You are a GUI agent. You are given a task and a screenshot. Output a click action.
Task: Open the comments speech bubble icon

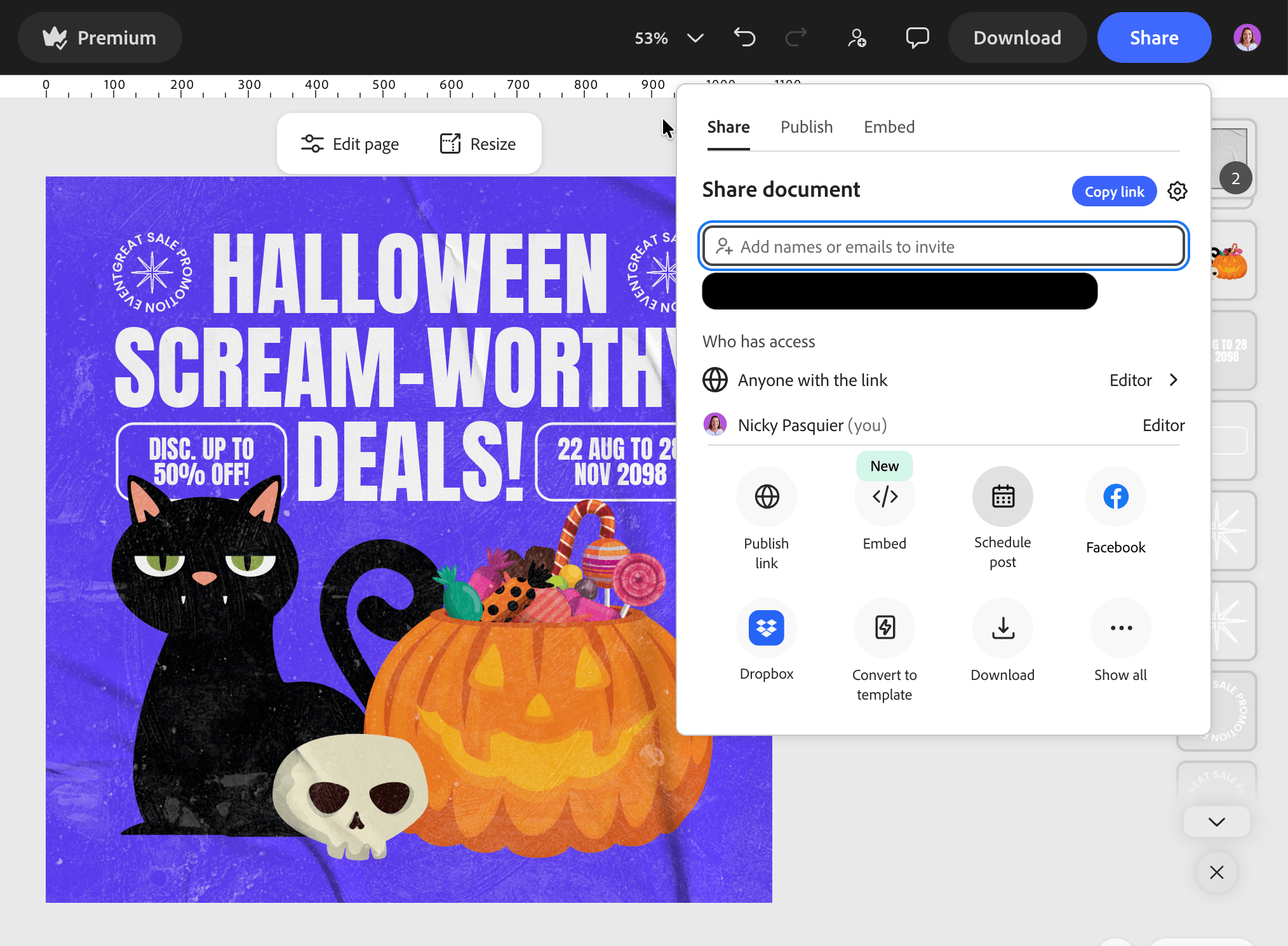click(917, 37)
